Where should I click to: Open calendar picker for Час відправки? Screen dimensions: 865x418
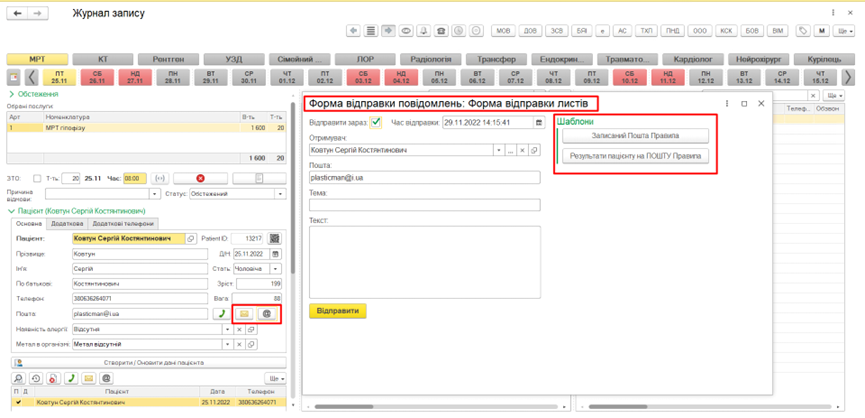(539, 123)
